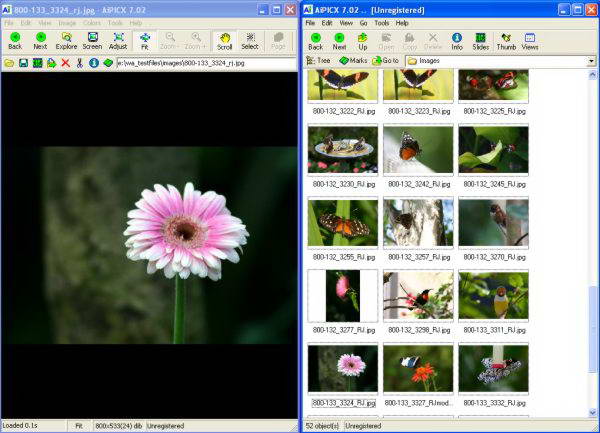The height and width of the screenshot is (433, 600).
Task: Toggle the folder Tree panel
Action: point(318,60)
